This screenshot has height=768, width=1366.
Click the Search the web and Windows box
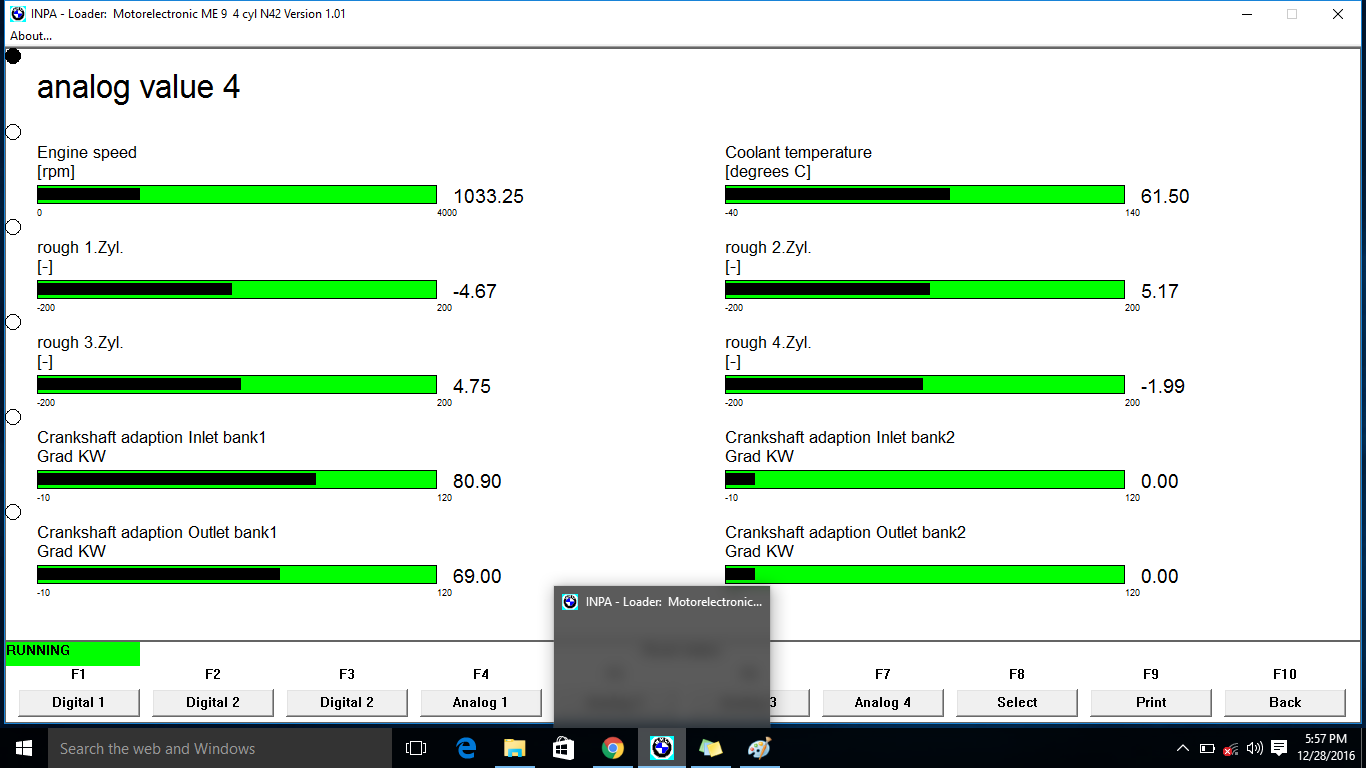pos(219,748)
